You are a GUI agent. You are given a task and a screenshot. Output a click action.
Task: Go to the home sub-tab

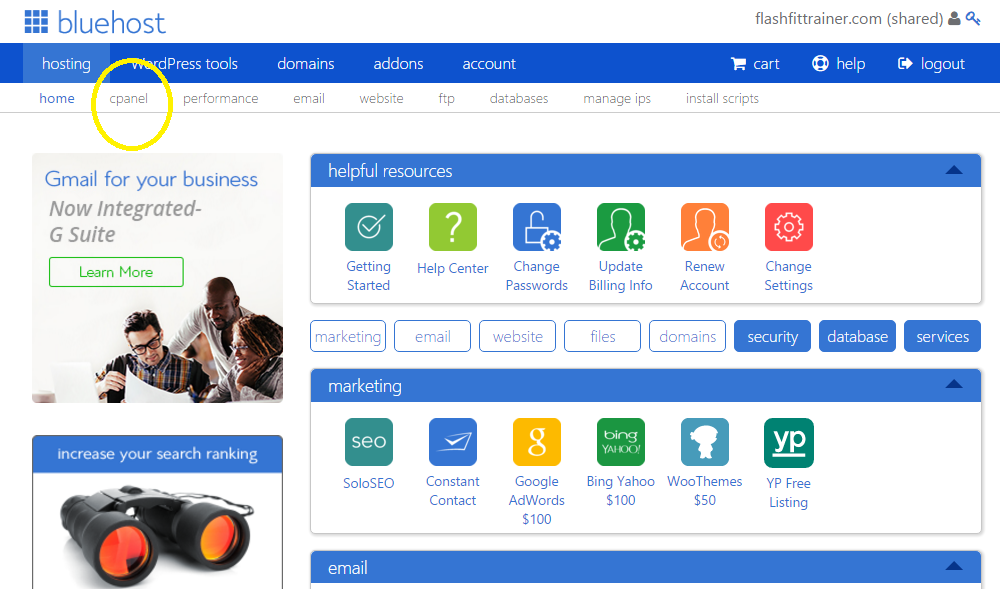click(57, 98)
